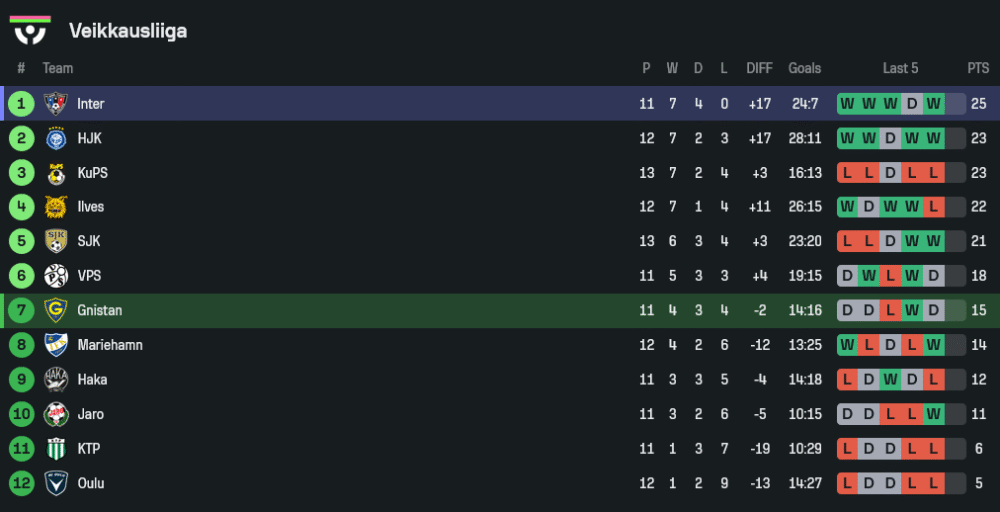Select the Oulu team name
1000x512 pixels.
pos(91,483)
